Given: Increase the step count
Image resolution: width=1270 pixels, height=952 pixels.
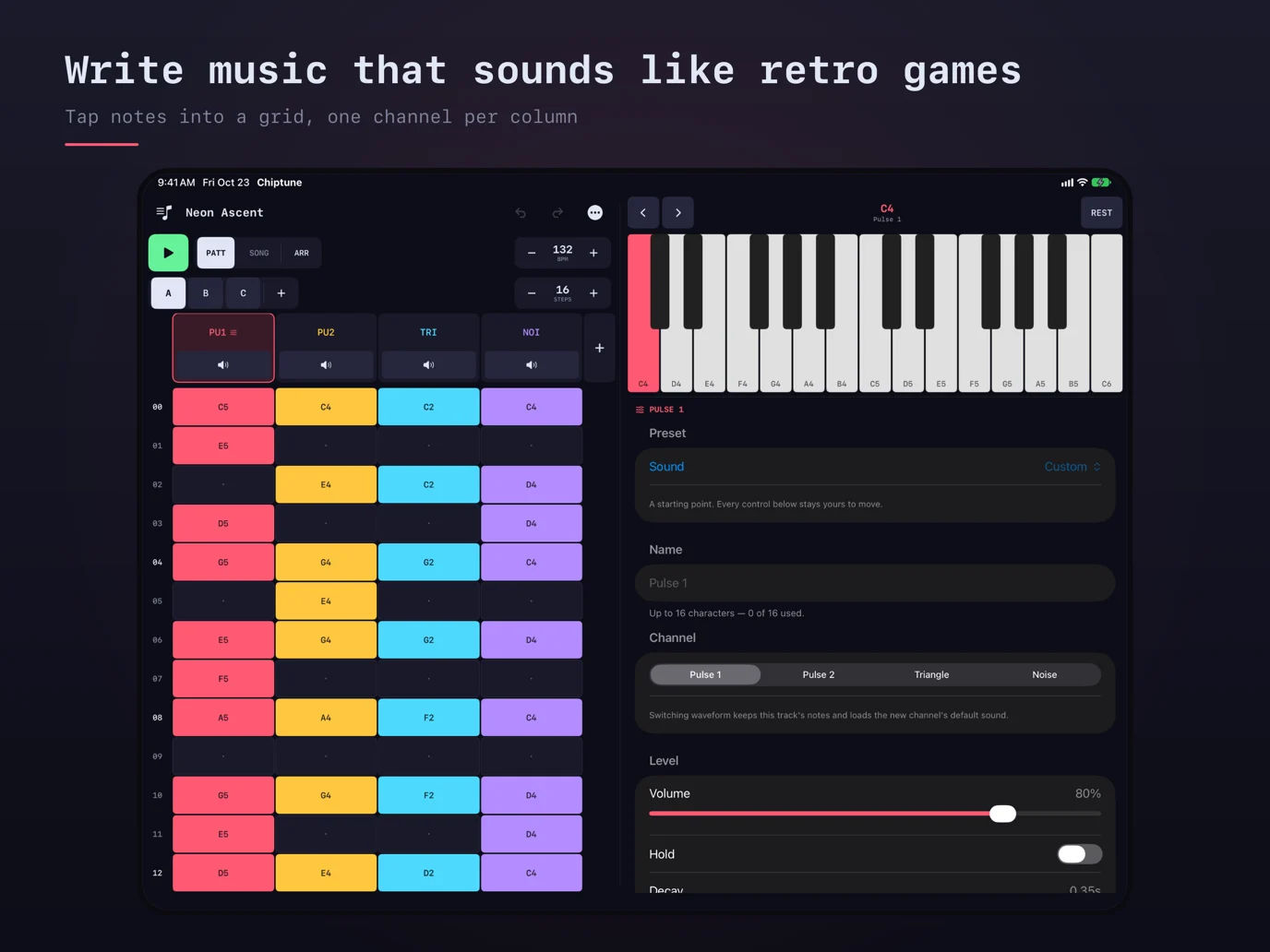Looking at the screenshot, I should [593, 293].
